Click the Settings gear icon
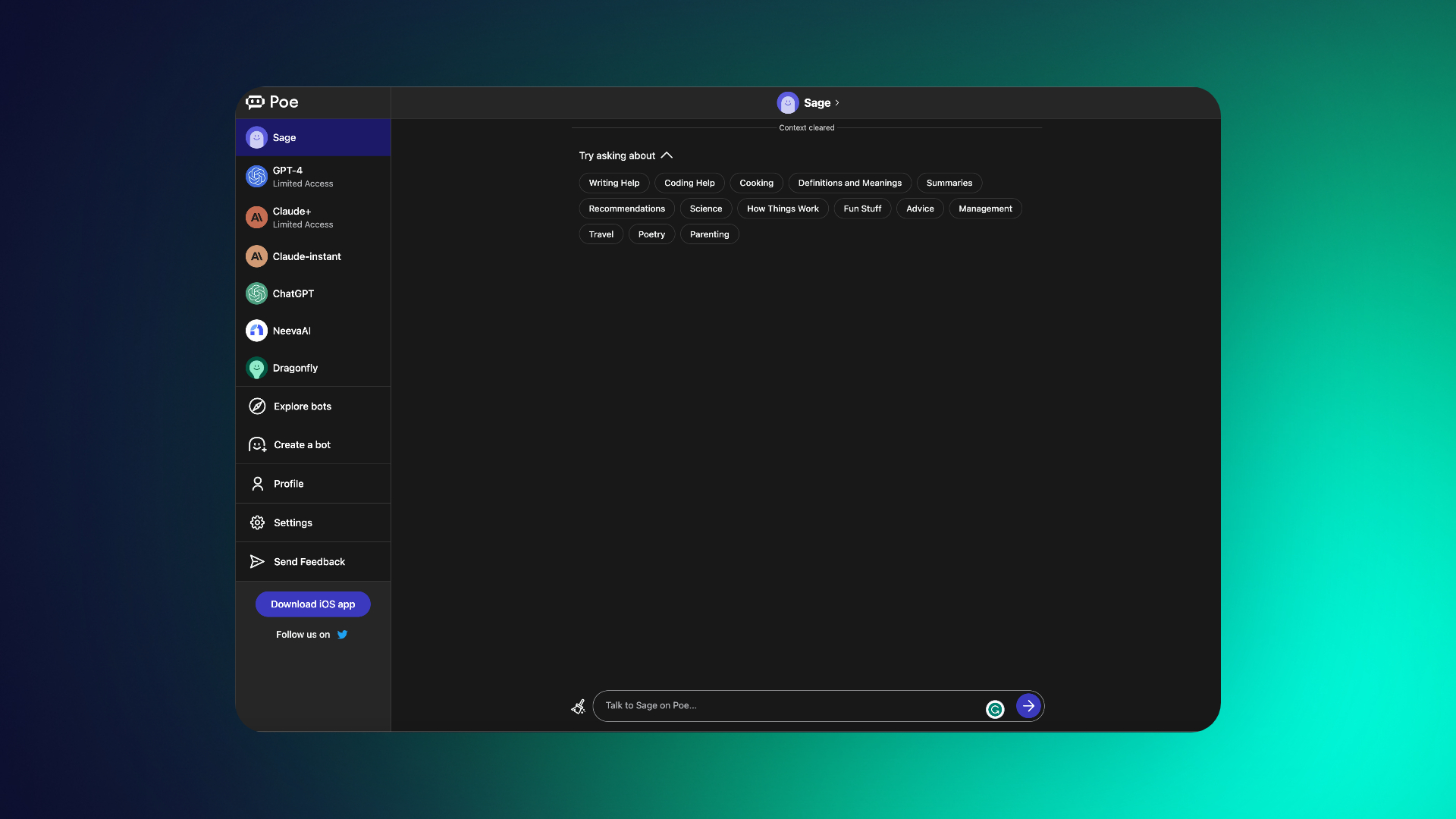This screenshot has width=1456, height=819. tap(257, 522)
